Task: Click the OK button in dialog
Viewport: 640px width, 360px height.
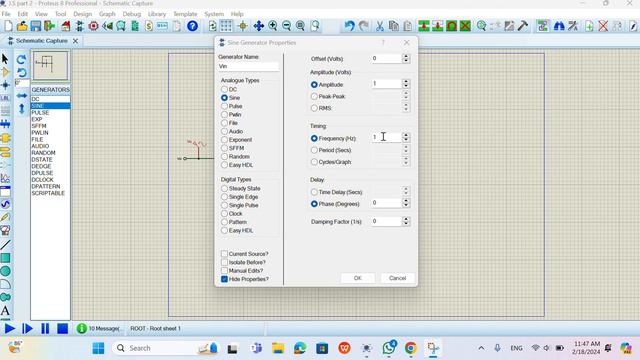Action: tap(358, 278)
